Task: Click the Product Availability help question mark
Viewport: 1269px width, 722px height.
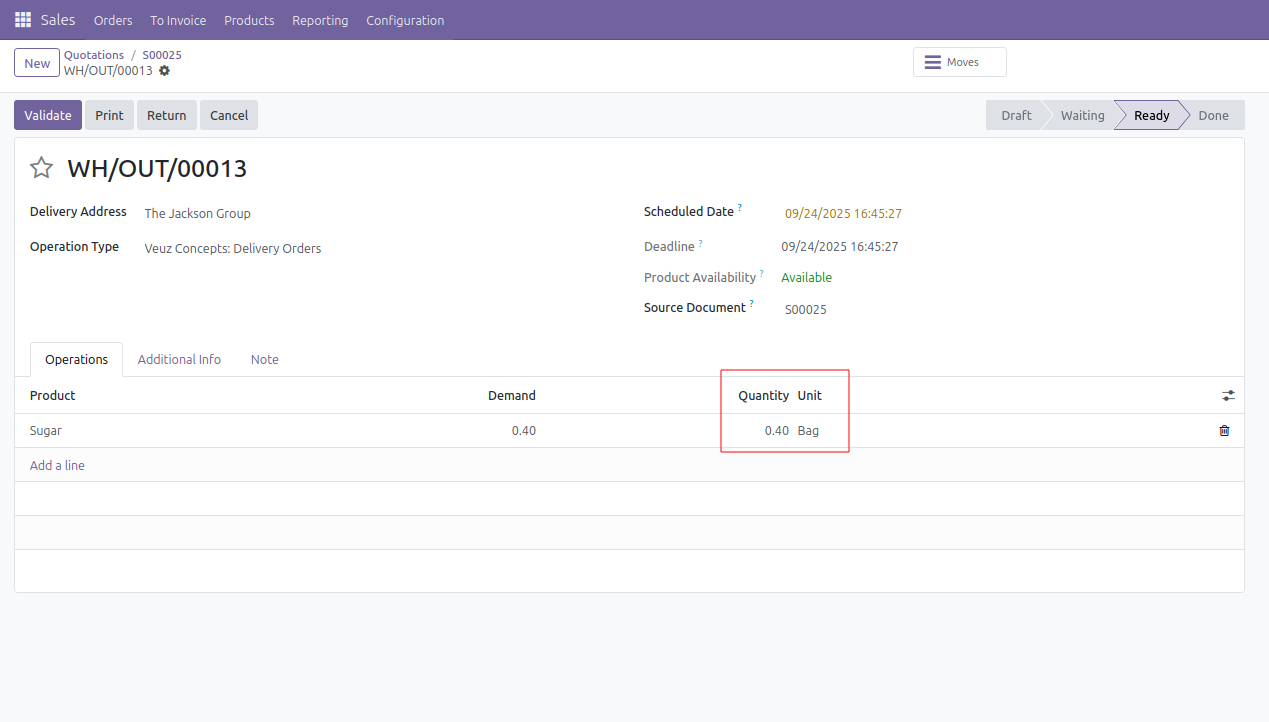Action: click(x=762, y=273)
